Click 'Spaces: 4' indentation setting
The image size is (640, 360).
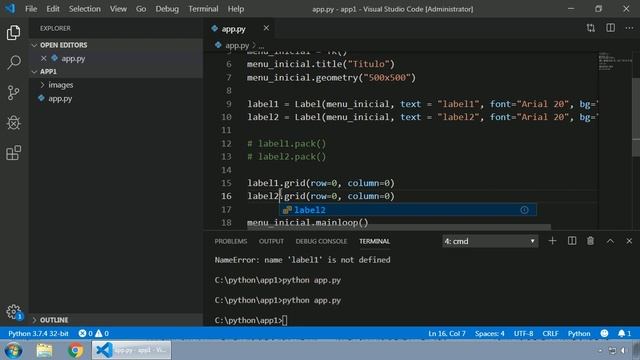[489, 333]
